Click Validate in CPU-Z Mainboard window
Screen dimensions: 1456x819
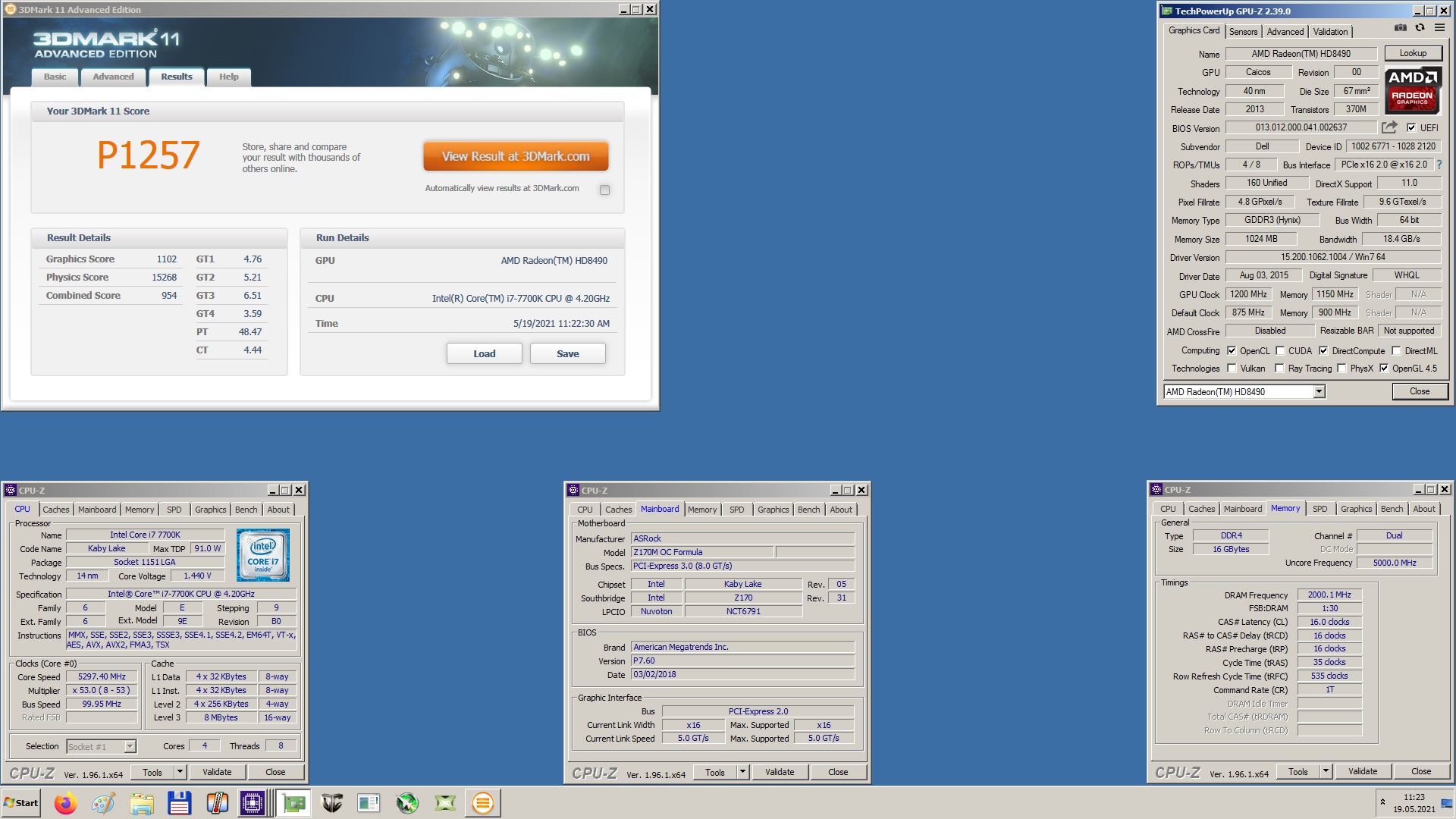[x=780, y=772]
